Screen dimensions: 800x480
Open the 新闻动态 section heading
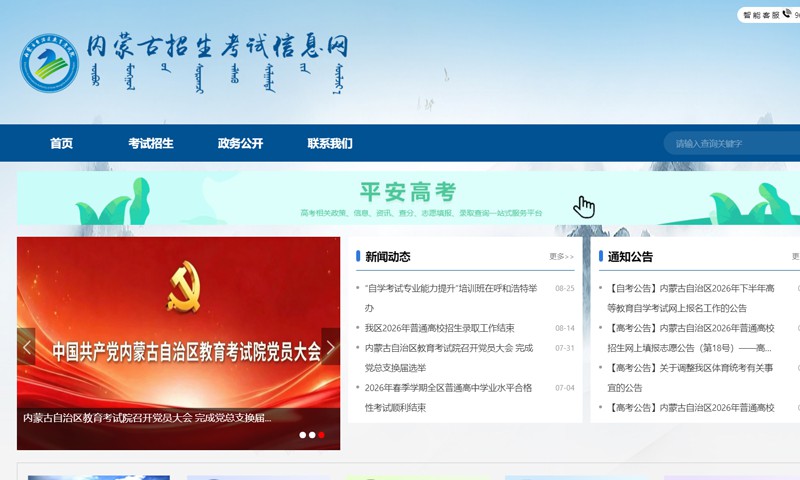pyautogui.click(x=387, y=257)
